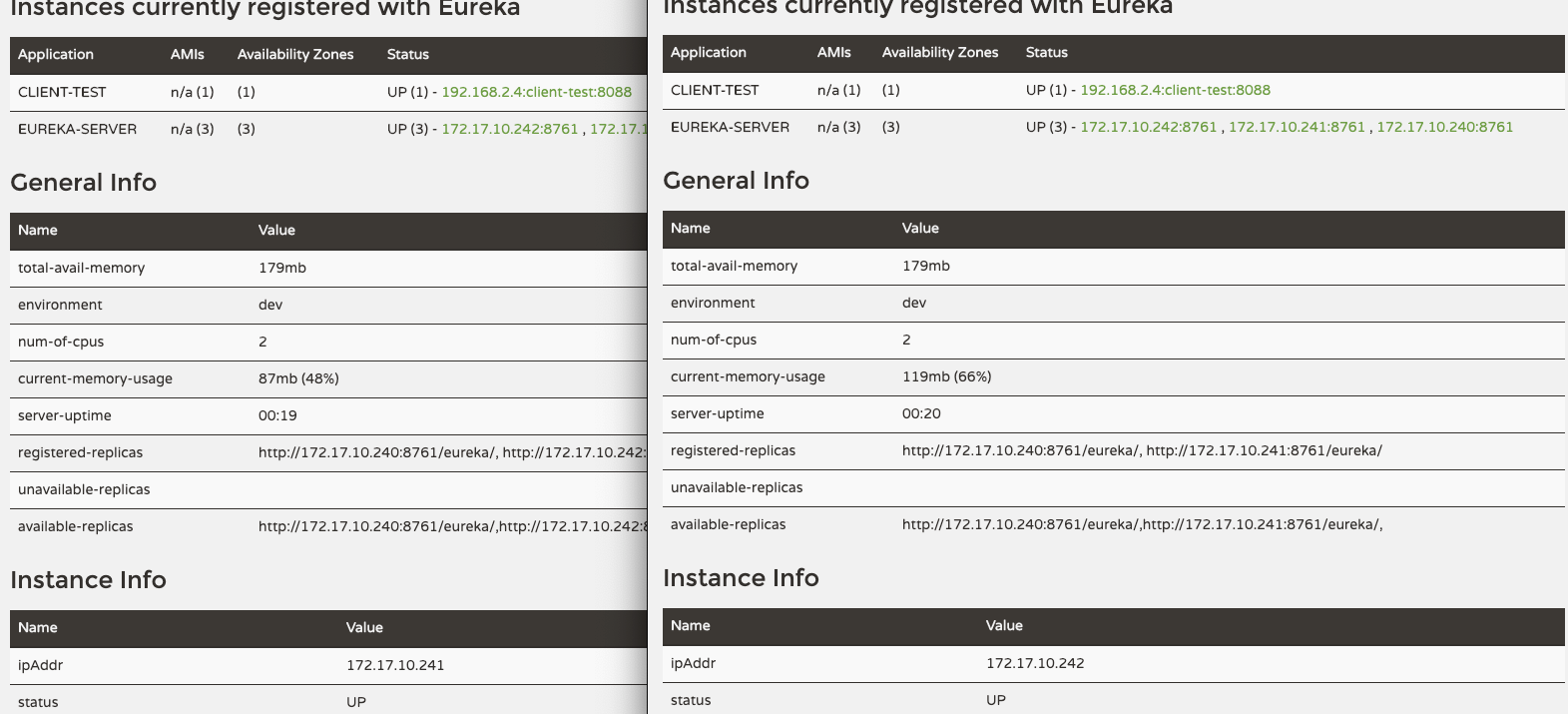1568x714 pixels.
Task: Select registered-replicas URLs in right window
Action: (x=1142, y=450)
